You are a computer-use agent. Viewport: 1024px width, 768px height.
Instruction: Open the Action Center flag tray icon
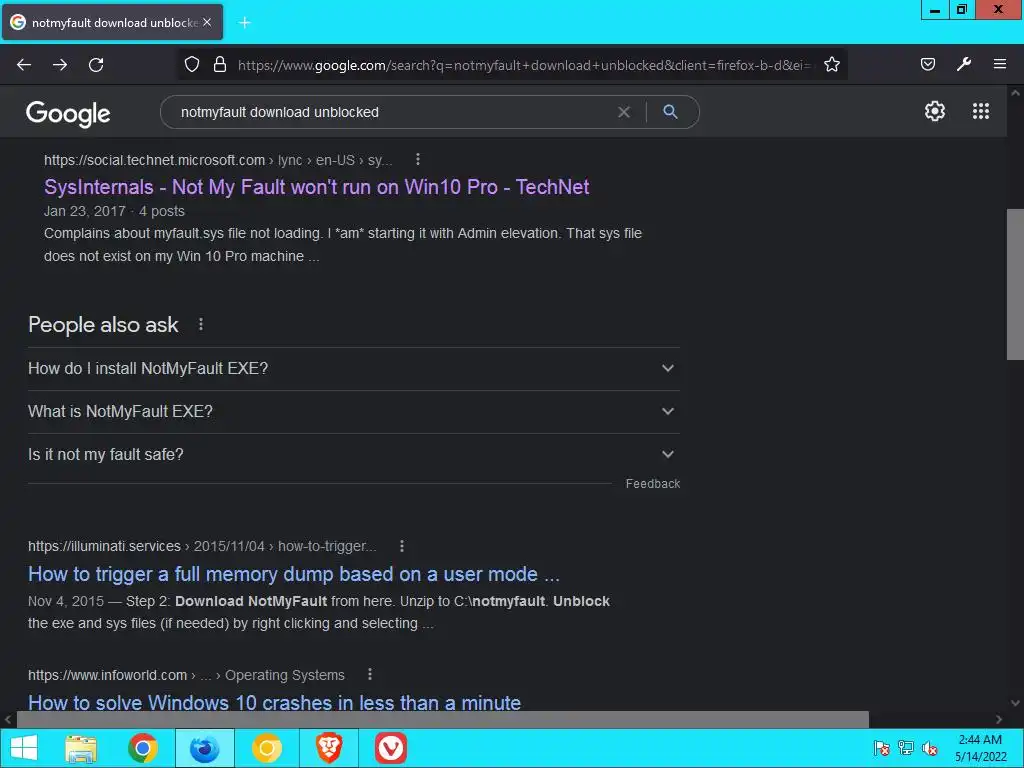click(882, 748)
